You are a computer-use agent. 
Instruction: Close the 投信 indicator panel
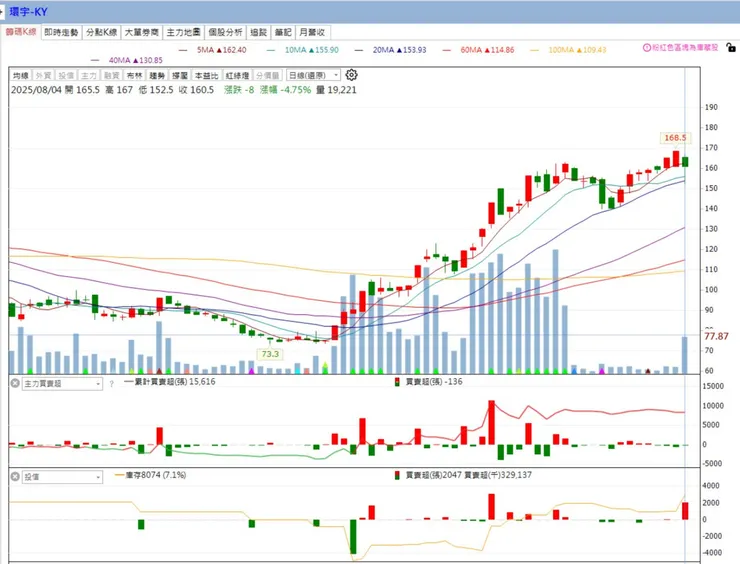[15, 477]
